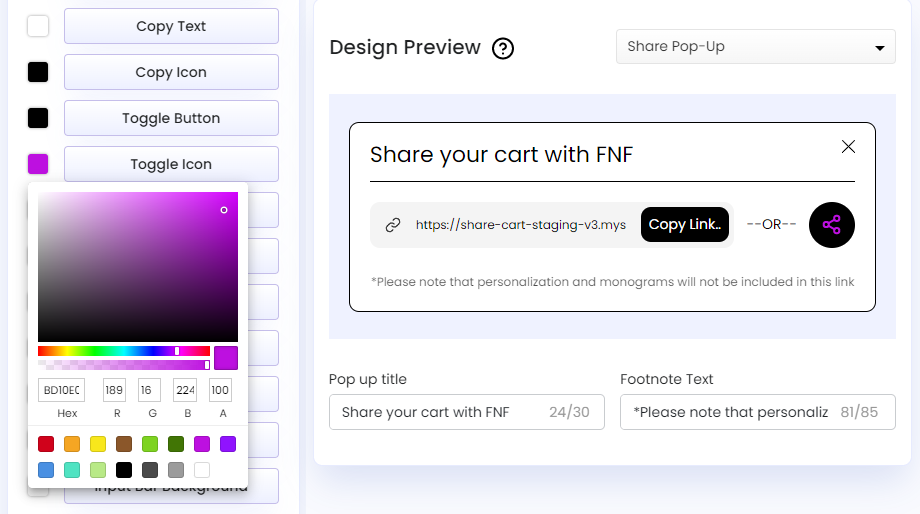Click the Design Preview help question mark
This screenshot has height=514, width=920.
click(503, 48)
